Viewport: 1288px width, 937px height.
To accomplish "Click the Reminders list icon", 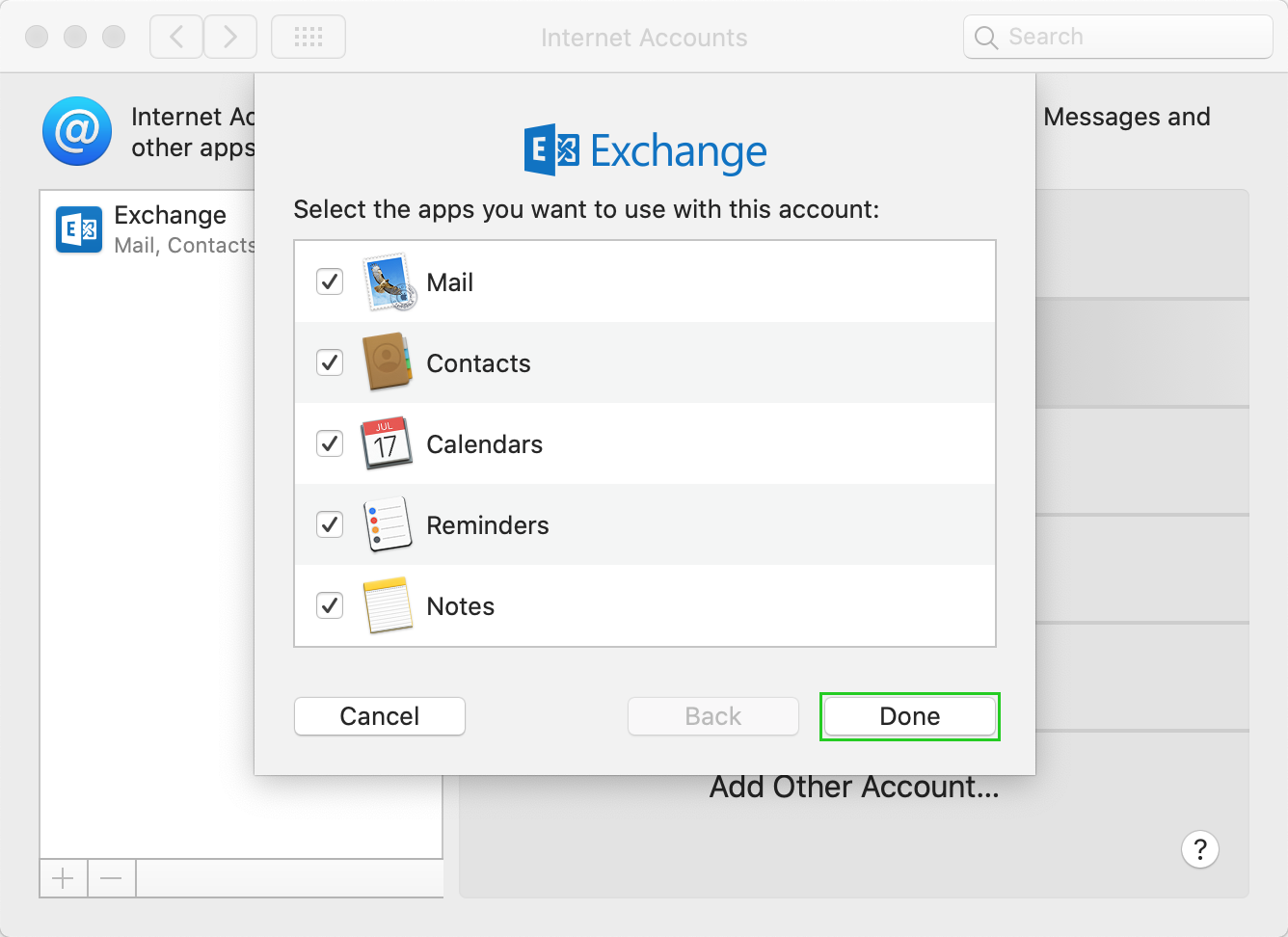I will pos(388,524).
